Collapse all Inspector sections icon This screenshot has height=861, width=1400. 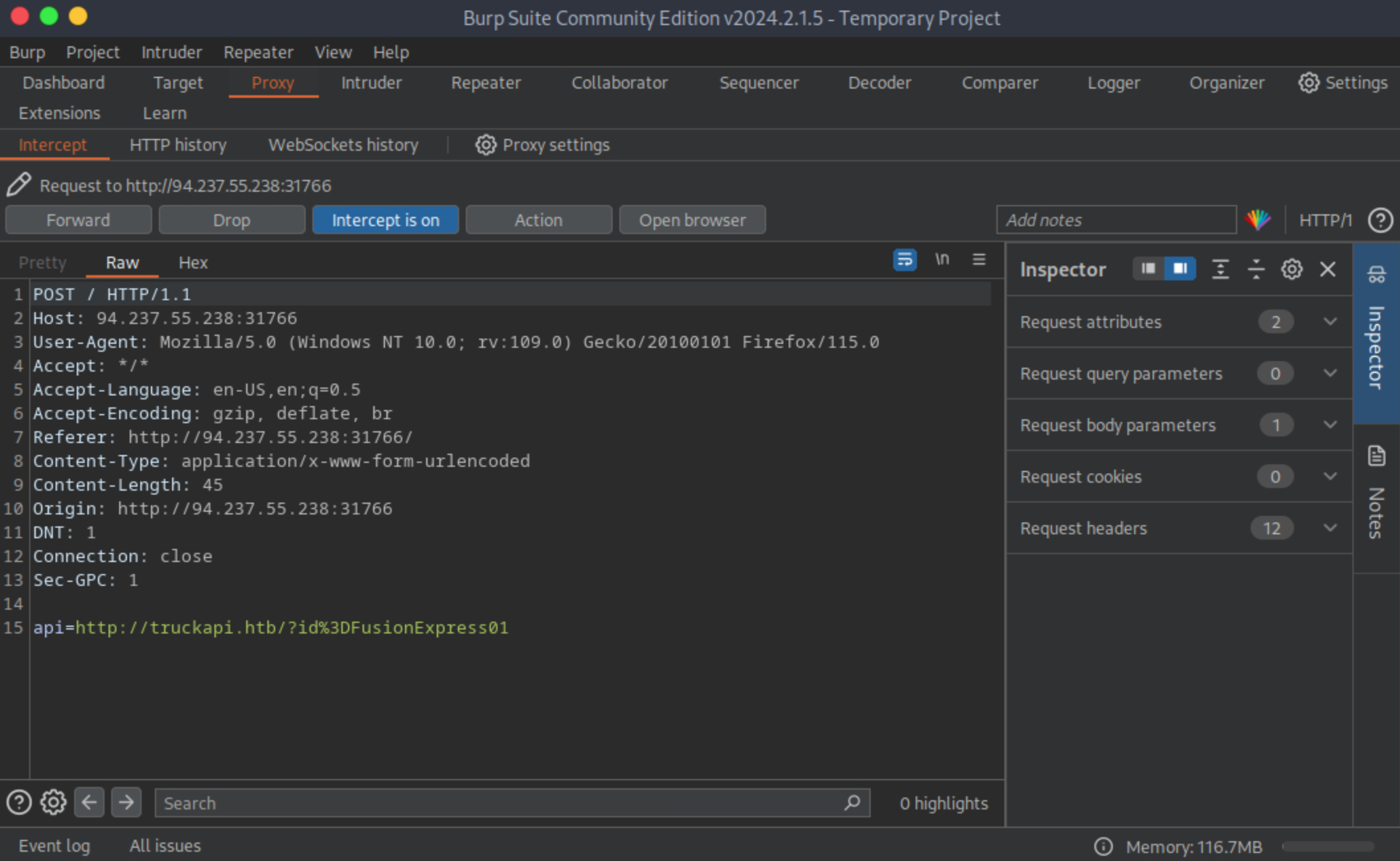pos(1256,269)
